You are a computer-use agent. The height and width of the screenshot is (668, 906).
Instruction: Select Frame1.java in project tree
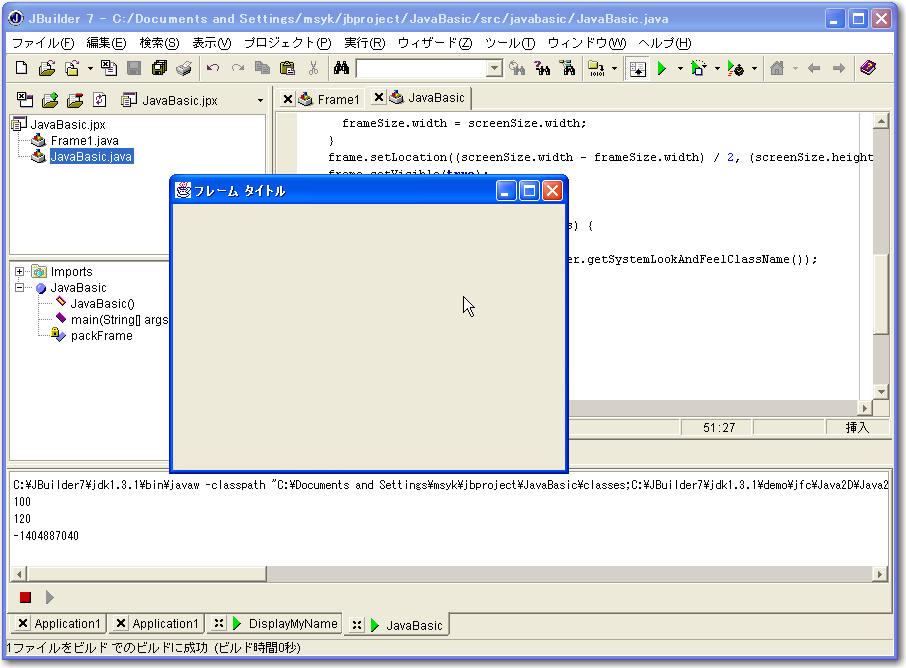tap(84, 141)
